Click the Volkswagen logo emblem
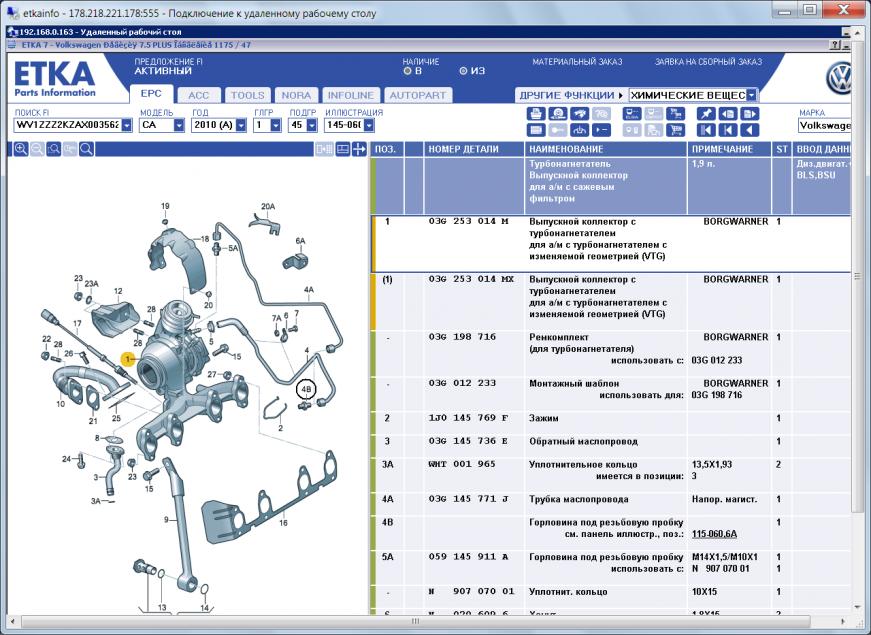The width and height of the screenshot is (871, 635). (x=839, y=78)
